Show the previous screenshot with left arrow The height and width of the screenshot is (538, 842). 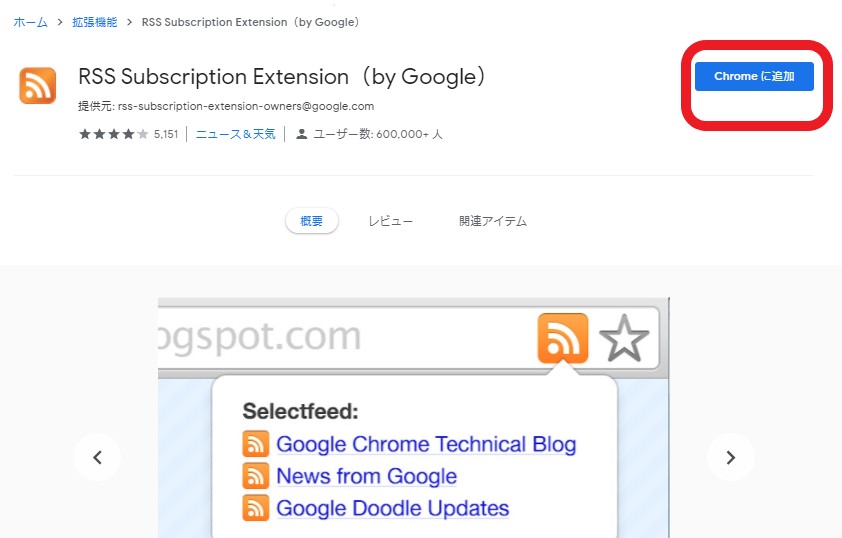point(97,458)
